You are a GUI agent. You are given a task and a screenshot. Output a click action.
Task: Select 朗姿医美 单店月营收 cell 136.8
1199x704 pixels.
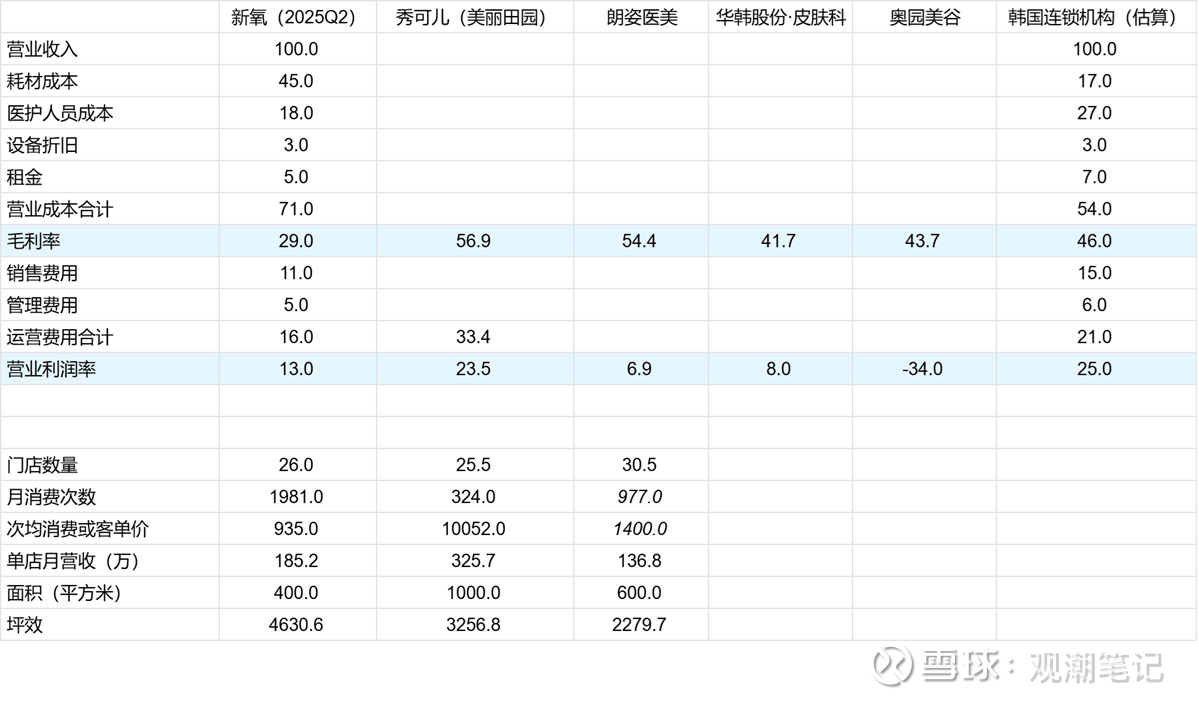(639, 561)
